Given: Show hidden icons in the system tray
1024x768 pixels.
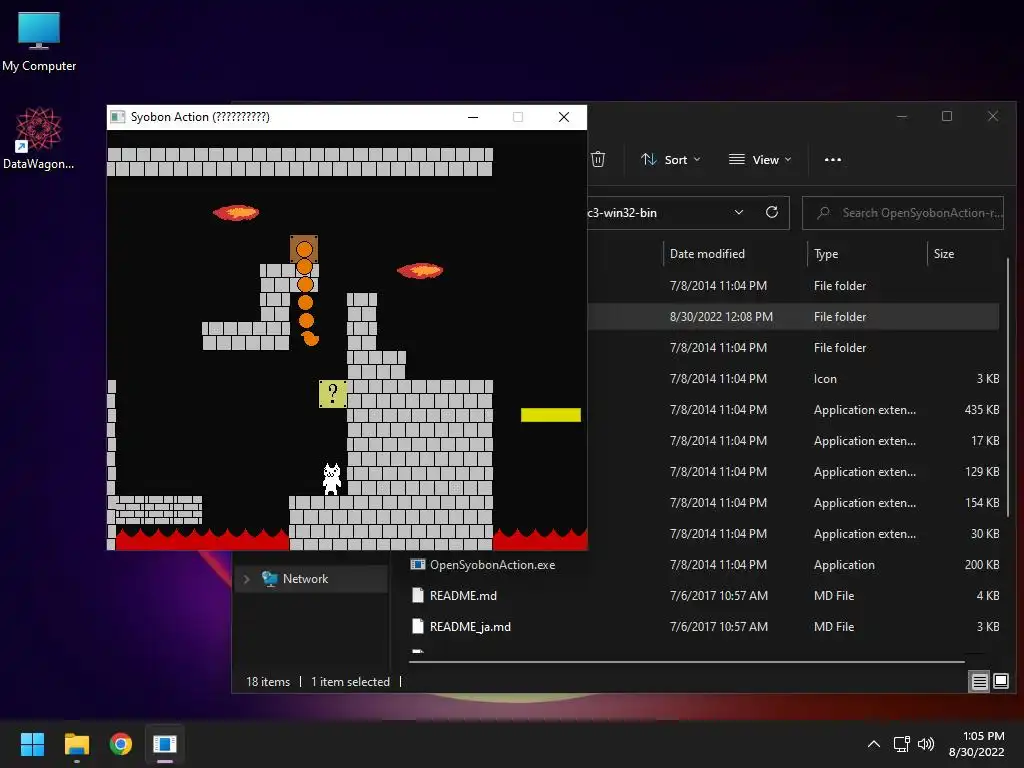Looking at the screenshot, I should 874,744.
